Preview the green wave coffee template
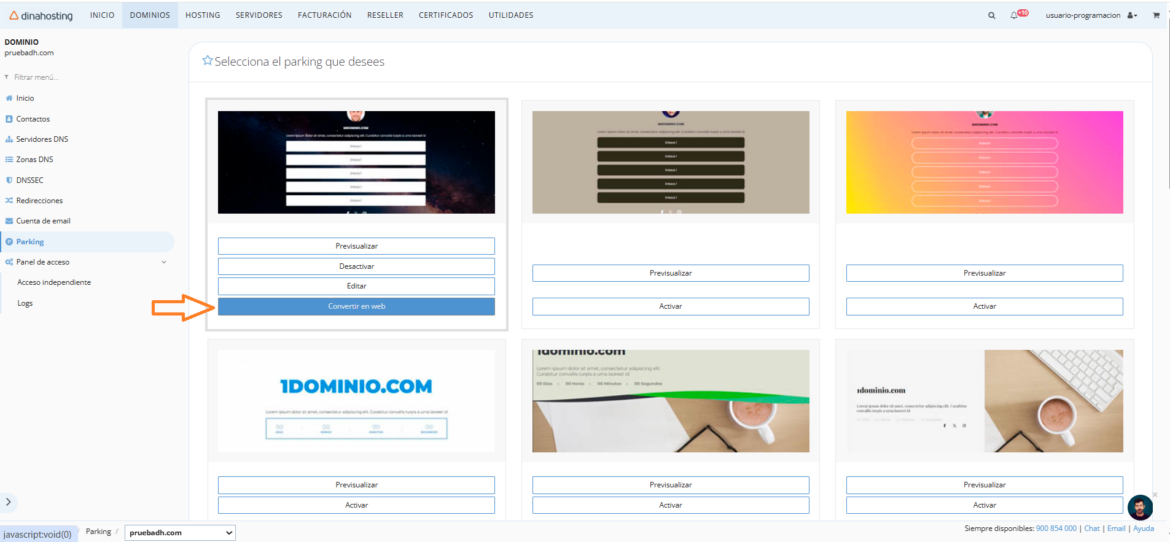 tap(670, 485)
